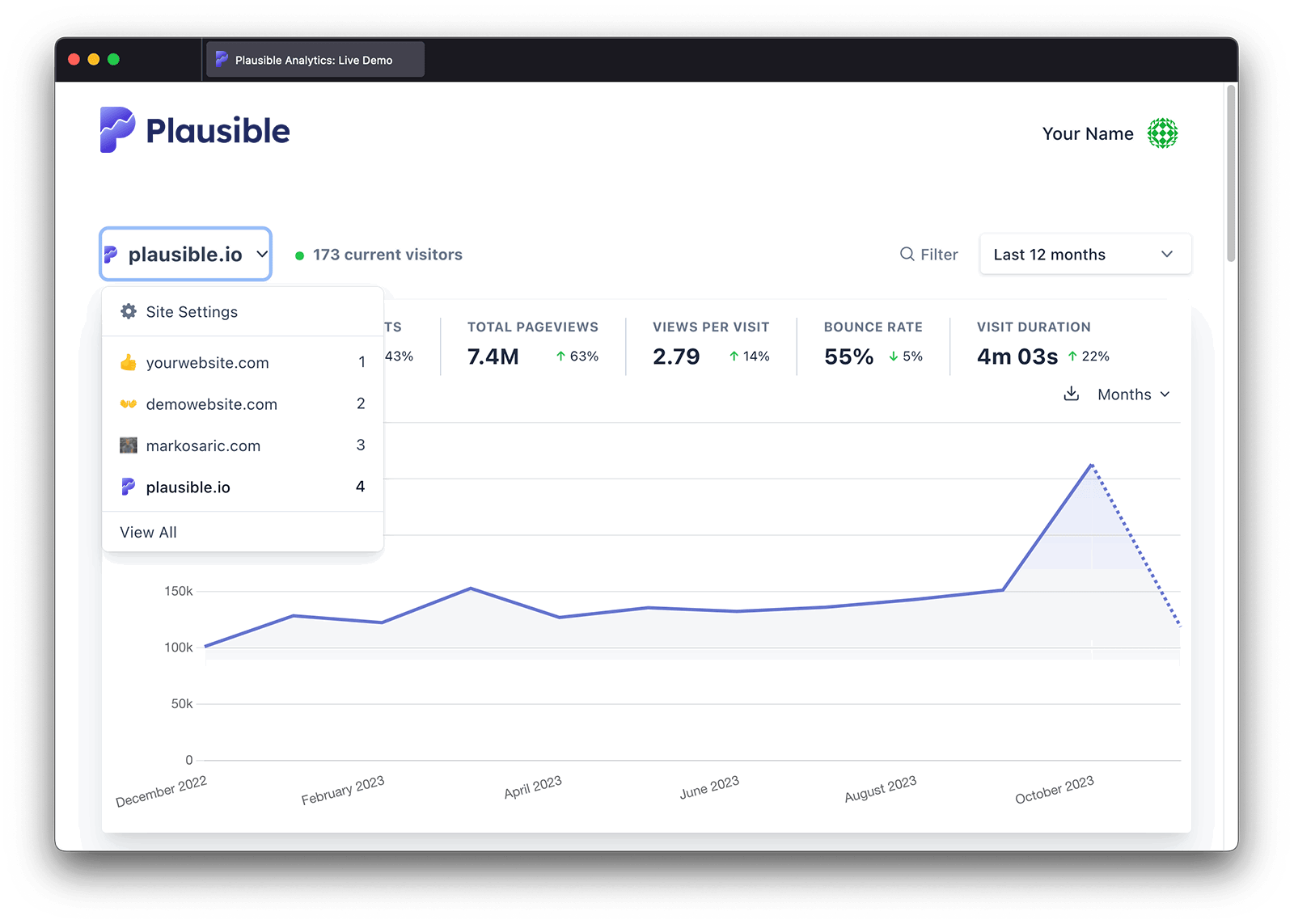Click the markosaric.com favicon thumbnail
1294x924 pixels.
[x=128, y=445]
